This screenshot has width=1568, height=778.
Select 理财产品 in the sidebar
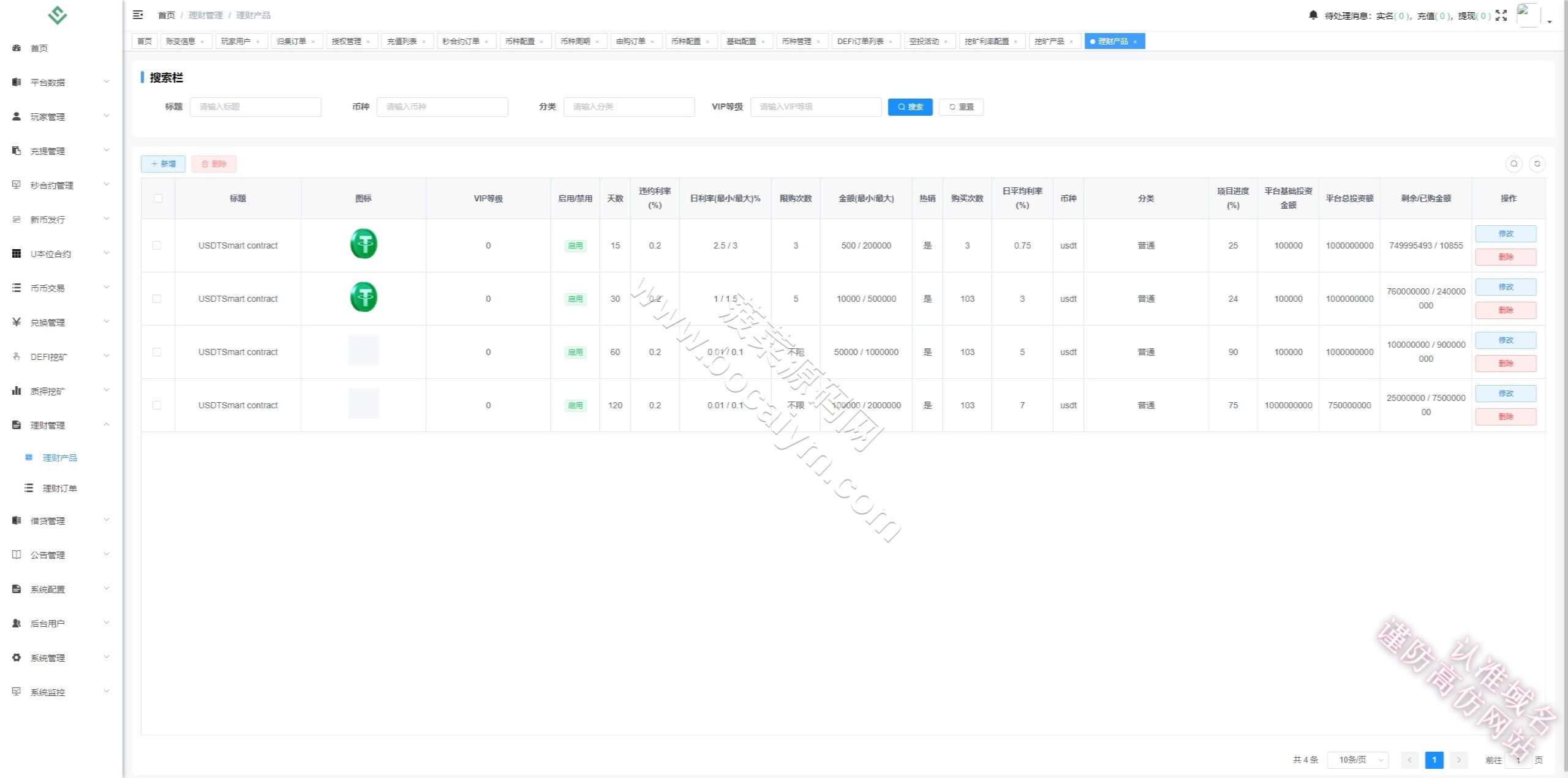[59, 458]
